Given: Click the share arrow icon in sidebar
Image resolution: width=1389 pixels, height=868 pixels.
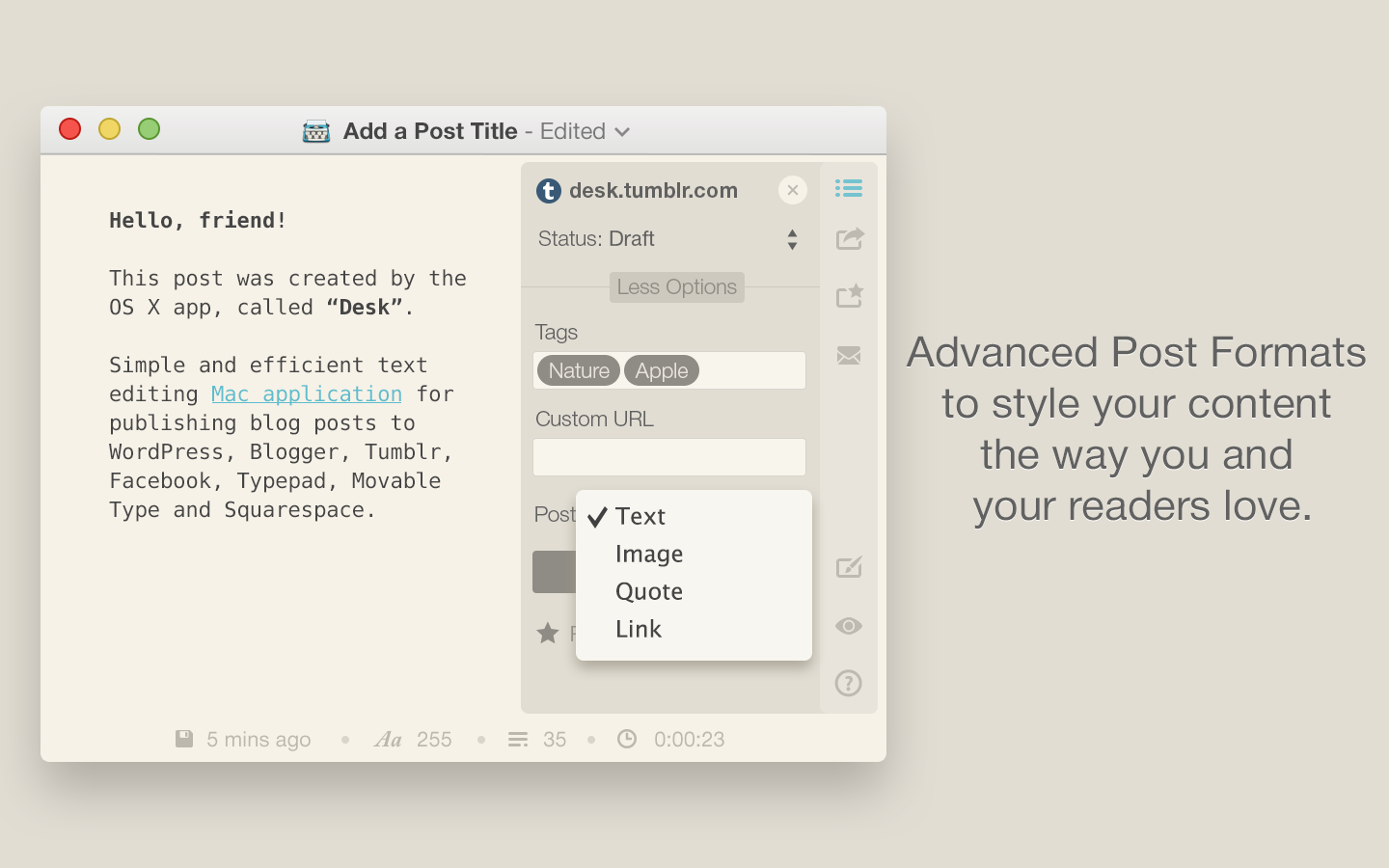Looking at the screenshot, I should point(849,238).
